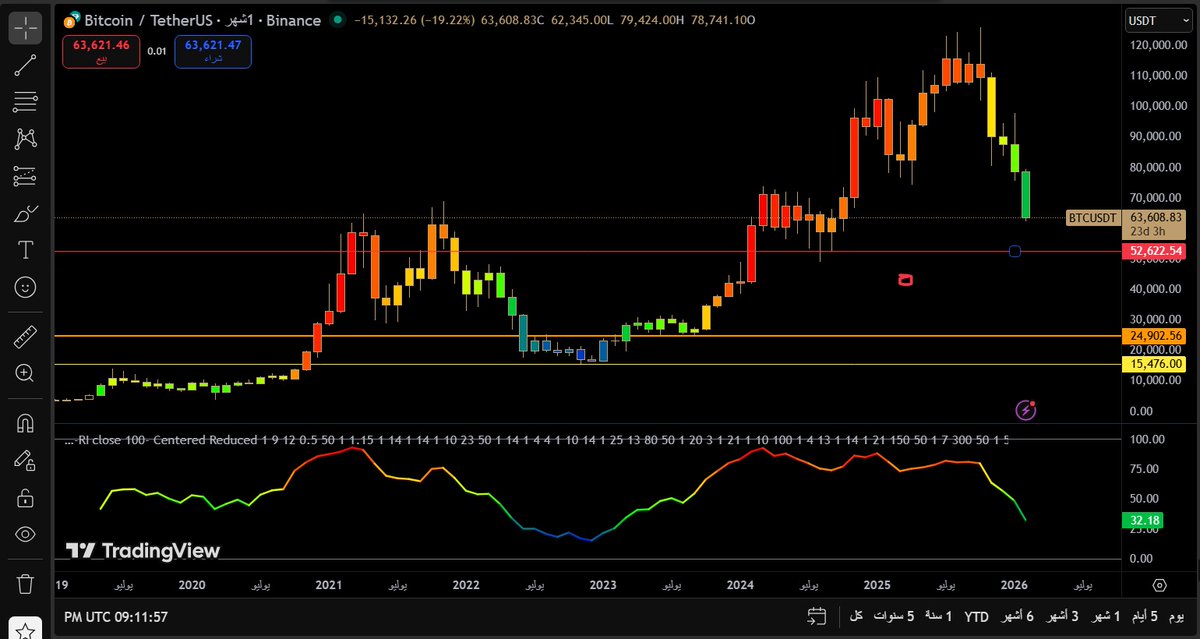Toggle stay in drawing mode
This screenshot has width=1200, height=639.
25,460
